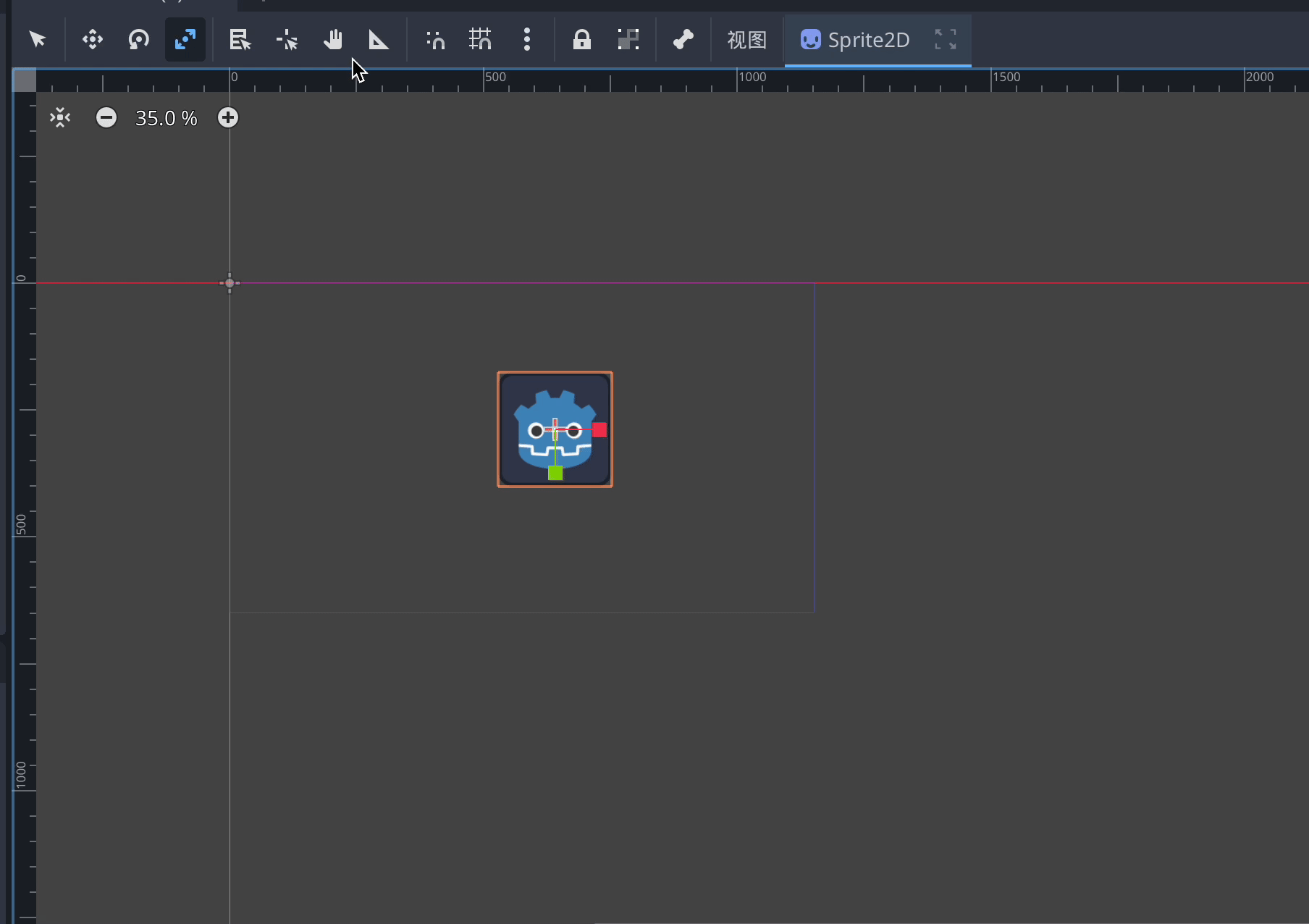The width and height of the screenshot is (1309, 924).
Task: Open the 视图 view menu
Action: click(746, 40)
